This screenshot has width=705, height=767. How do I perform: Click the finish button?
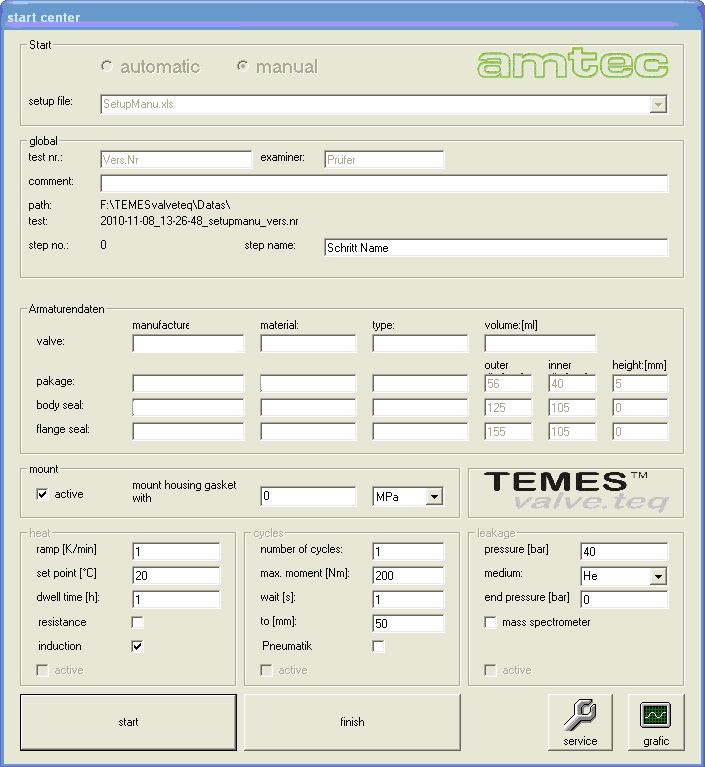pyautogui.click(x=352, y=722)
